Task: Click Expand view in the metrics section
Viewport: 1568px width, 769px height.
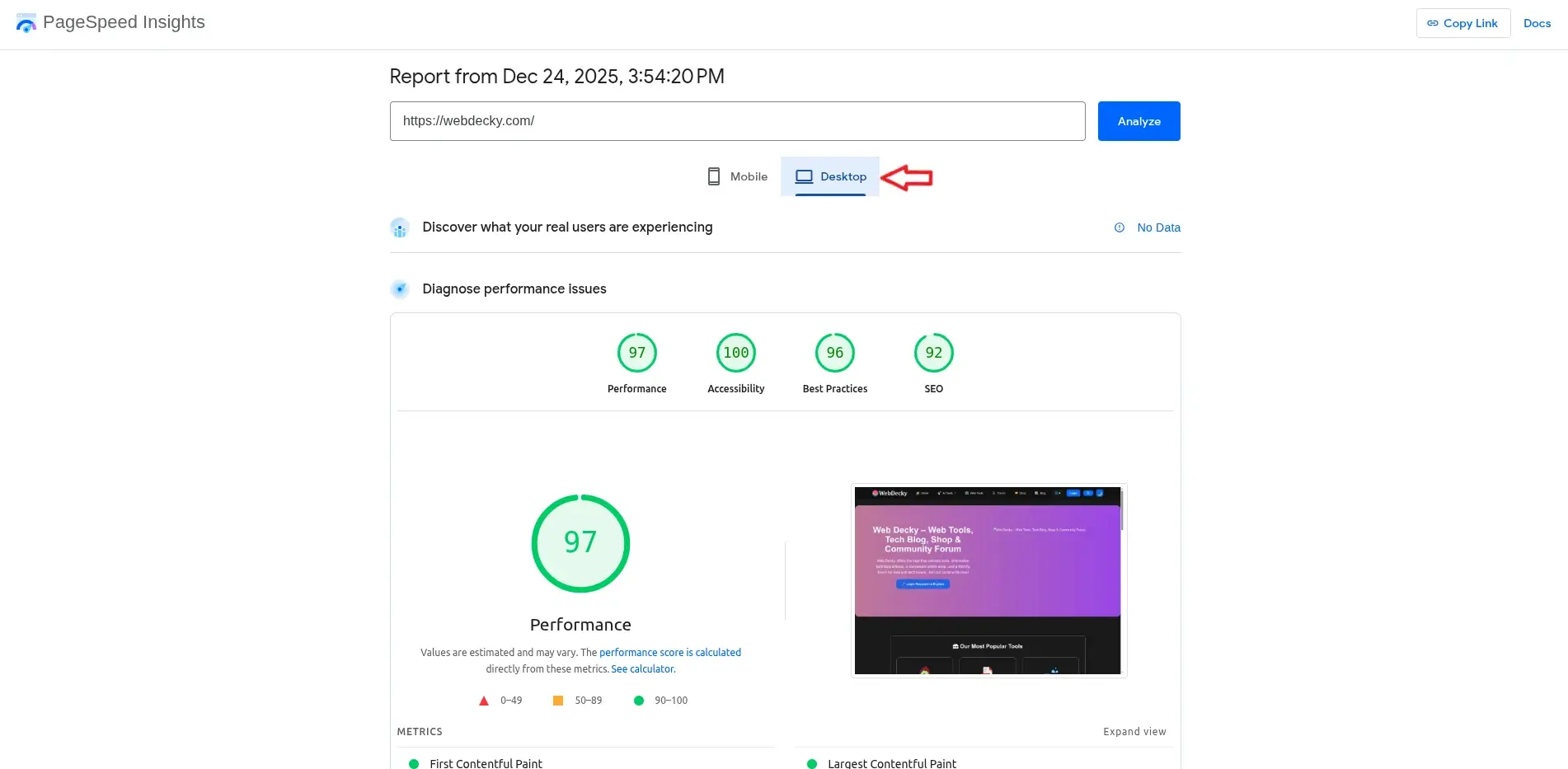Action: click(1135, 731)
